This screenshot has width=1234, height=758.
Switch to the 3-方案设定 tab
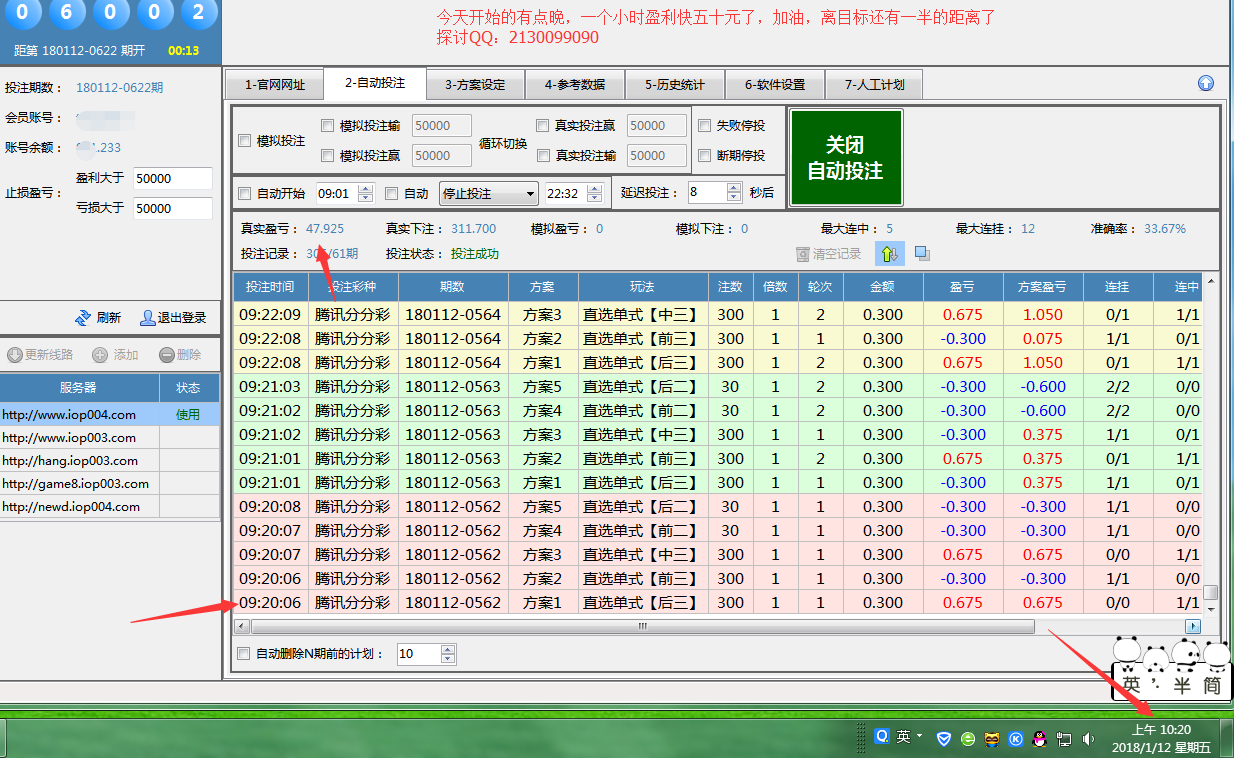click(475, 85)
